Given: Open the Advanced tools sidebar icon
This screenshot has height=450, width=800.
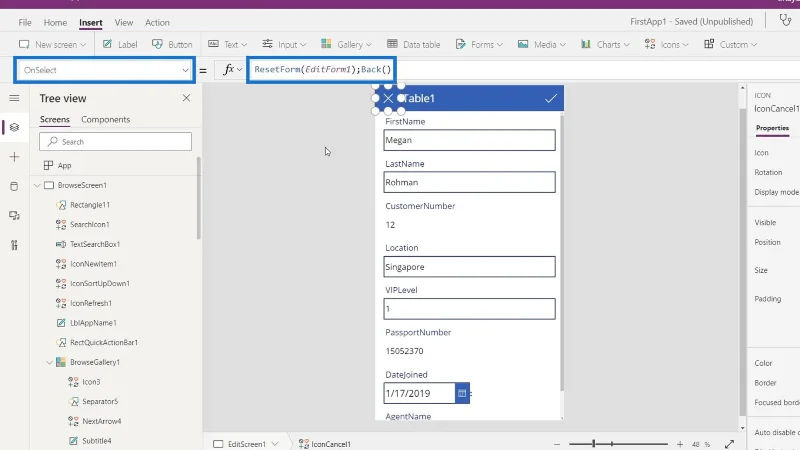Looking at the screenshot, I should click(14, 245).
